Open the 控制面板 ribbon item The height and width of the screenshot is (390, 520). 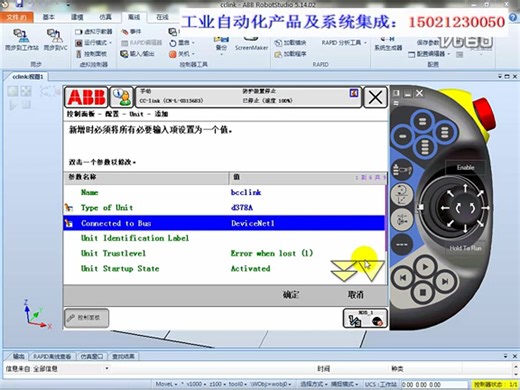click(x=92, y=54)
